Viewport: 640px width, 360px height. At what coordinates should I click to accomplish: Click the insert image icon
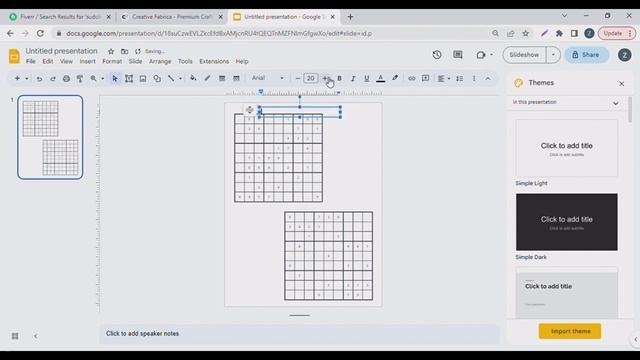pos(143,79)
